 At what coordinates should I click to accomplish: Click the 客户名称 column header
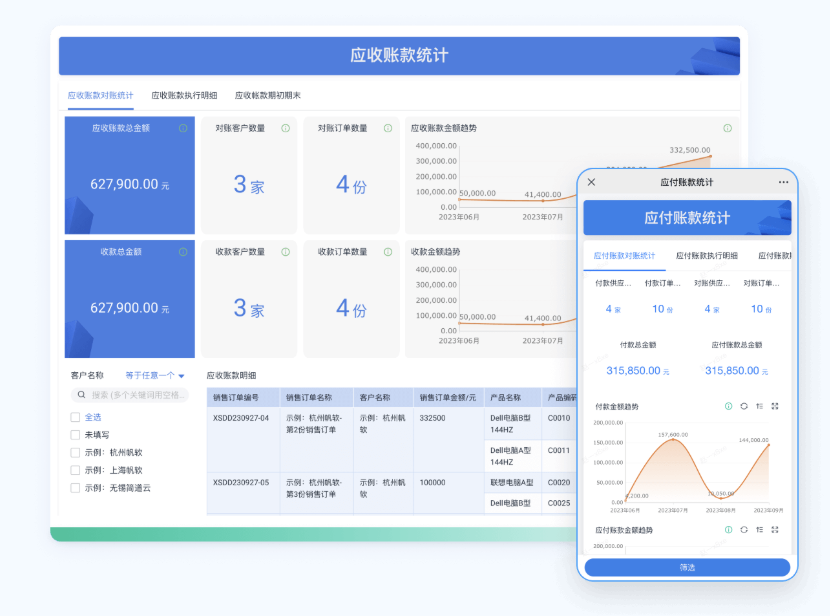pos(383,397)
